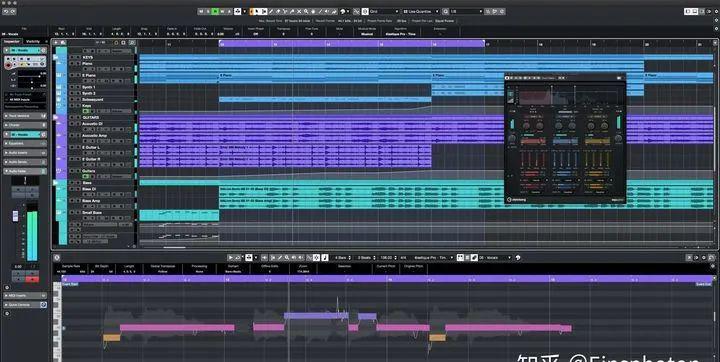This screenshot has height=362, width=720.
Task: Toggle the M mute-all button in top toolbar
Action: (201, 11)
